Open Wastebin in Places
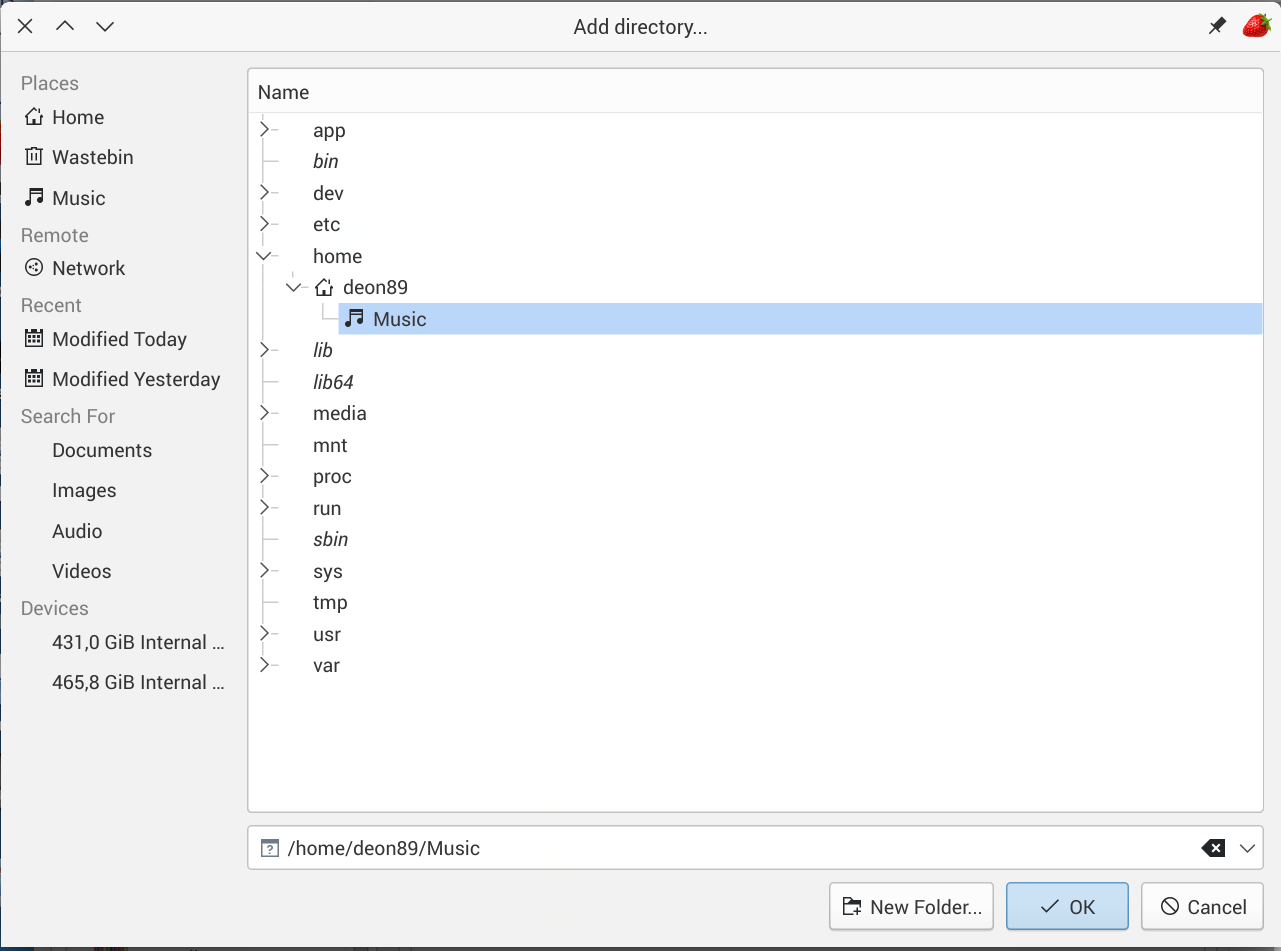 pyautogui.click(x=93, y=157)
